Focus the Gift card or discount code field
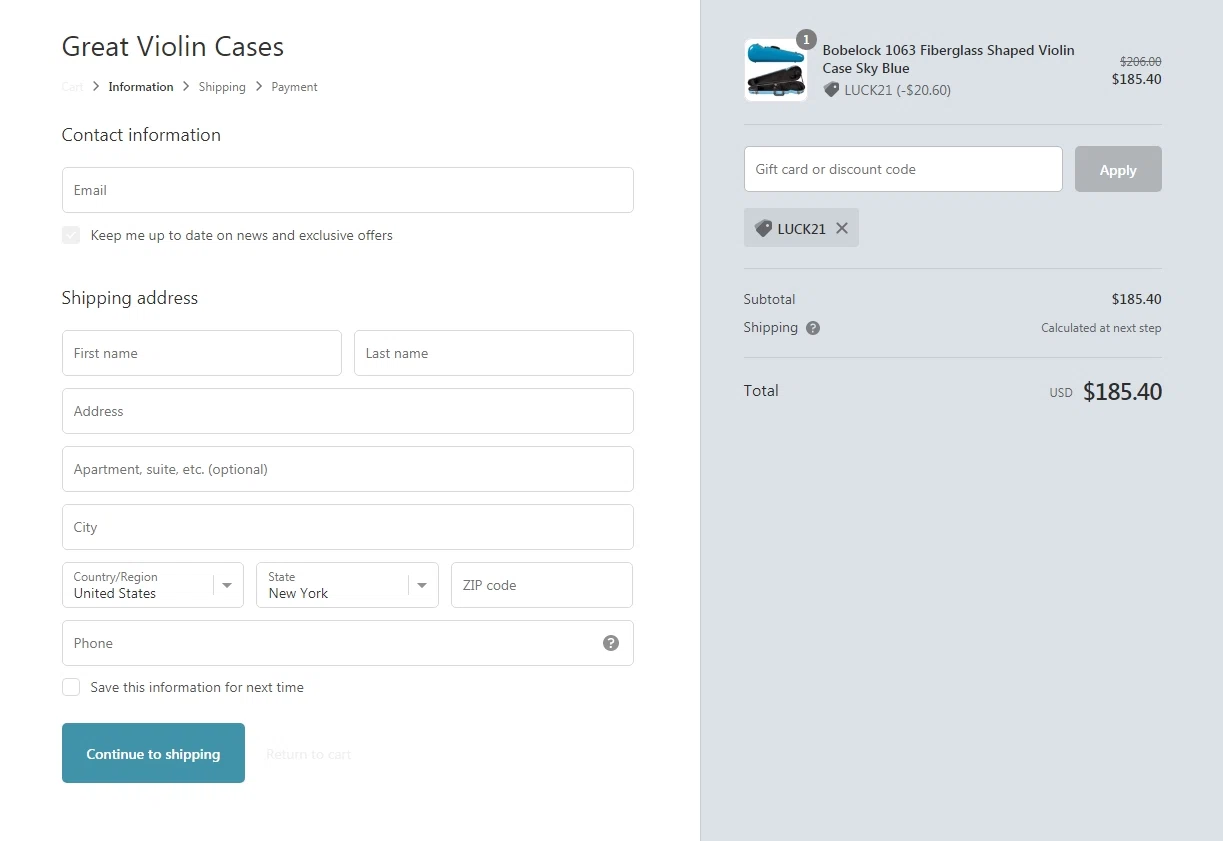This screenshot has height=841, width=1223. 903,169
